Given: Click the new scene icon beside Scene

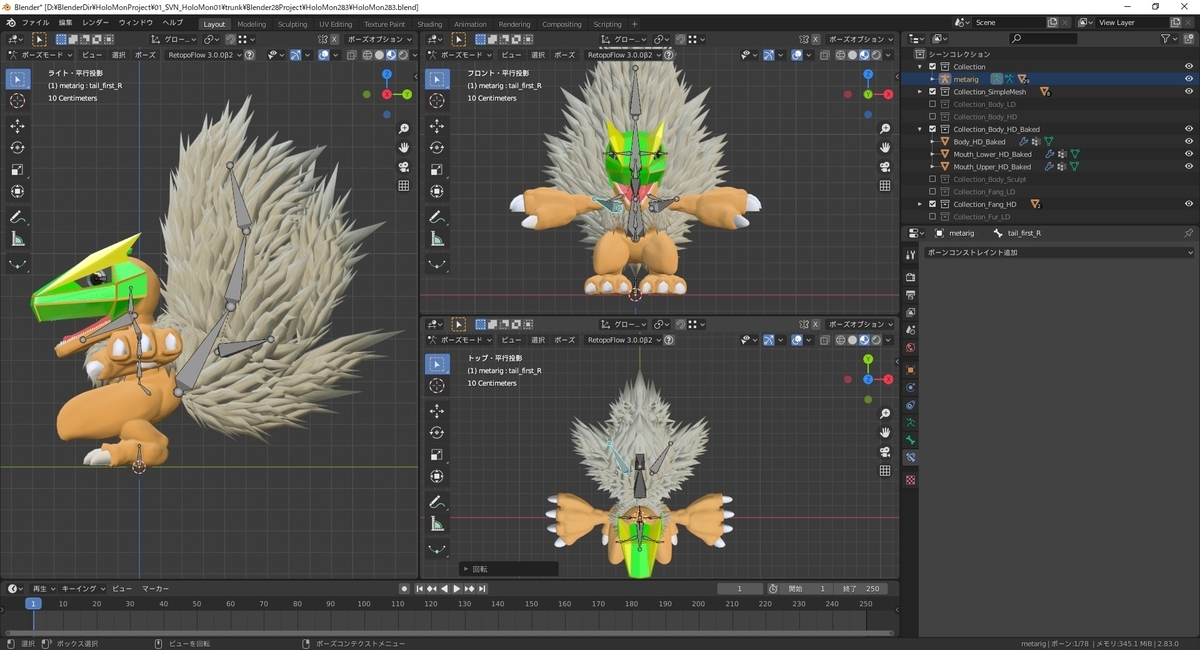Looking at the screenshot, I should pyautogui.click(x=1053, y=22).
